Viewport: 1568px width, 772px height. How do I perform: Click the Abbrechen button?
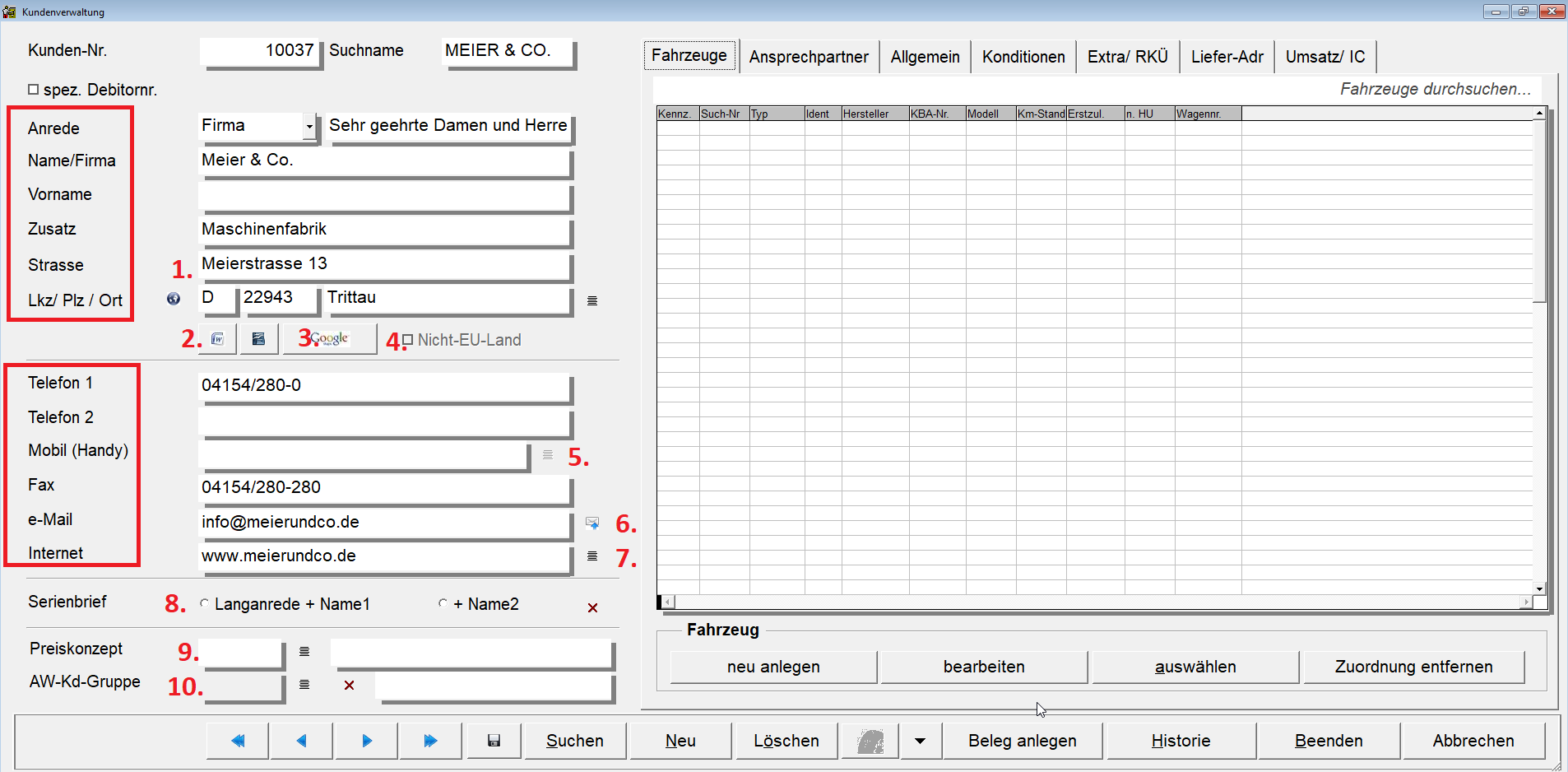coord(1473,741)
